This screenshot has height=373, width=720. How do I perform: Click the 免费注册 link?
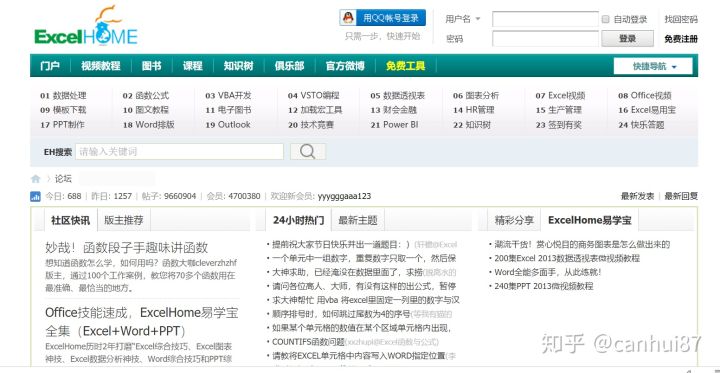click(681, 39)
